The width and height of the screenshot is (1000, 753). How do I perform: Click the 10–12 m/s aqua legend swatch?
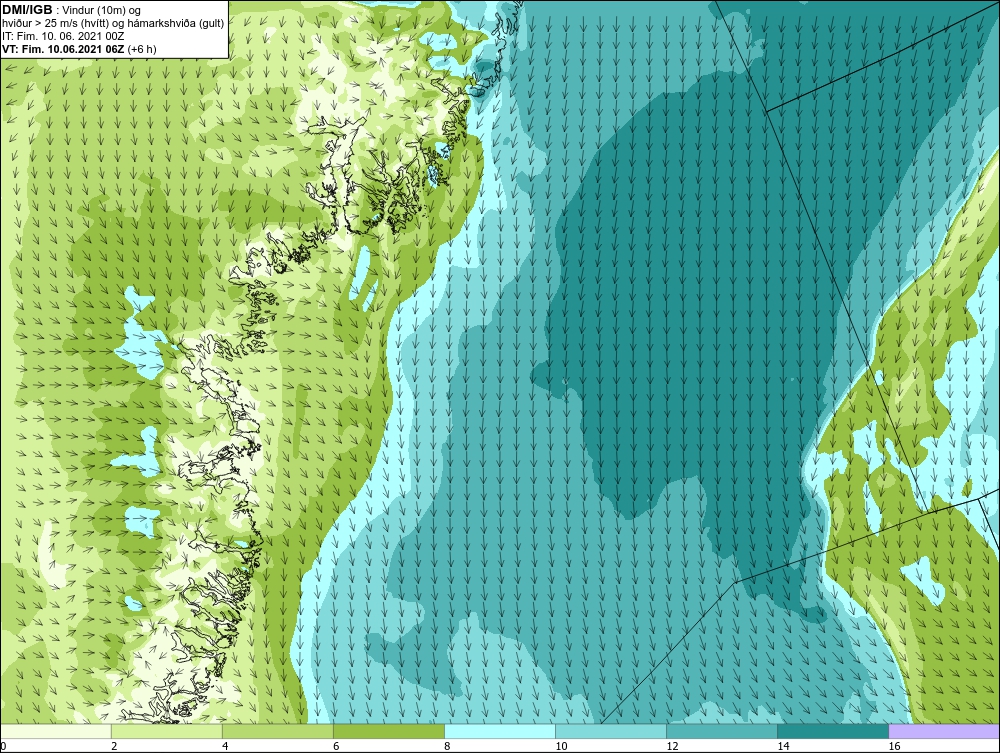tap(611, 731)
